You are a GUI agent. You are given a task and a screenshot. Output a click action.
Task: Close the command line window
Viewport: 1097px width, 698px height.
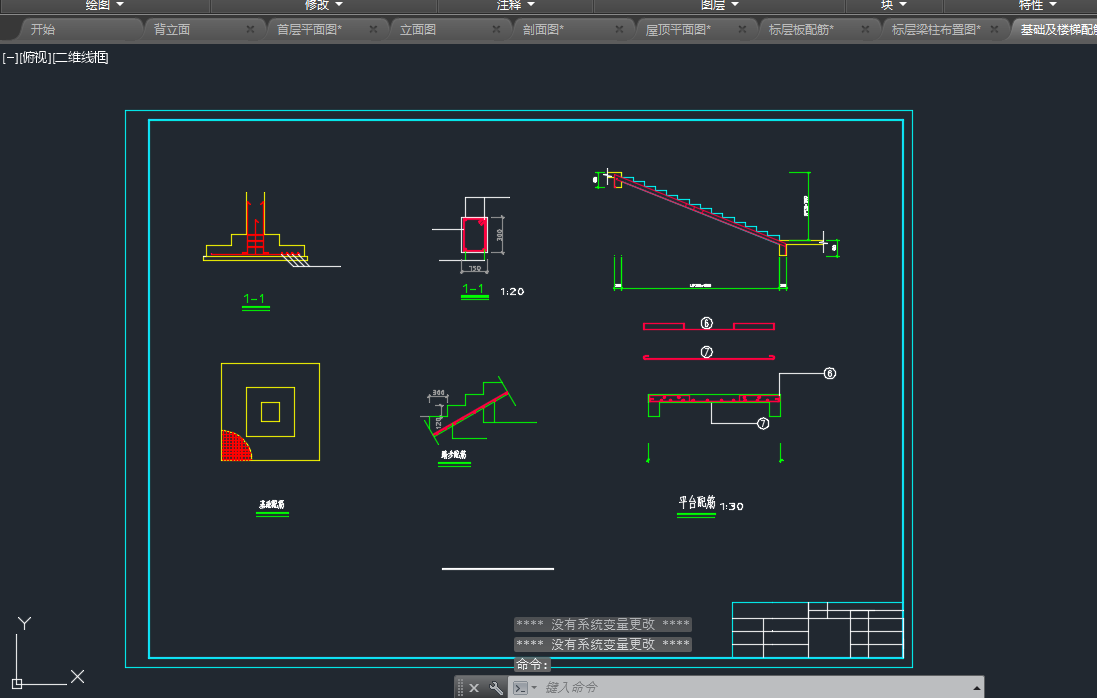click(x=474, y=688)
